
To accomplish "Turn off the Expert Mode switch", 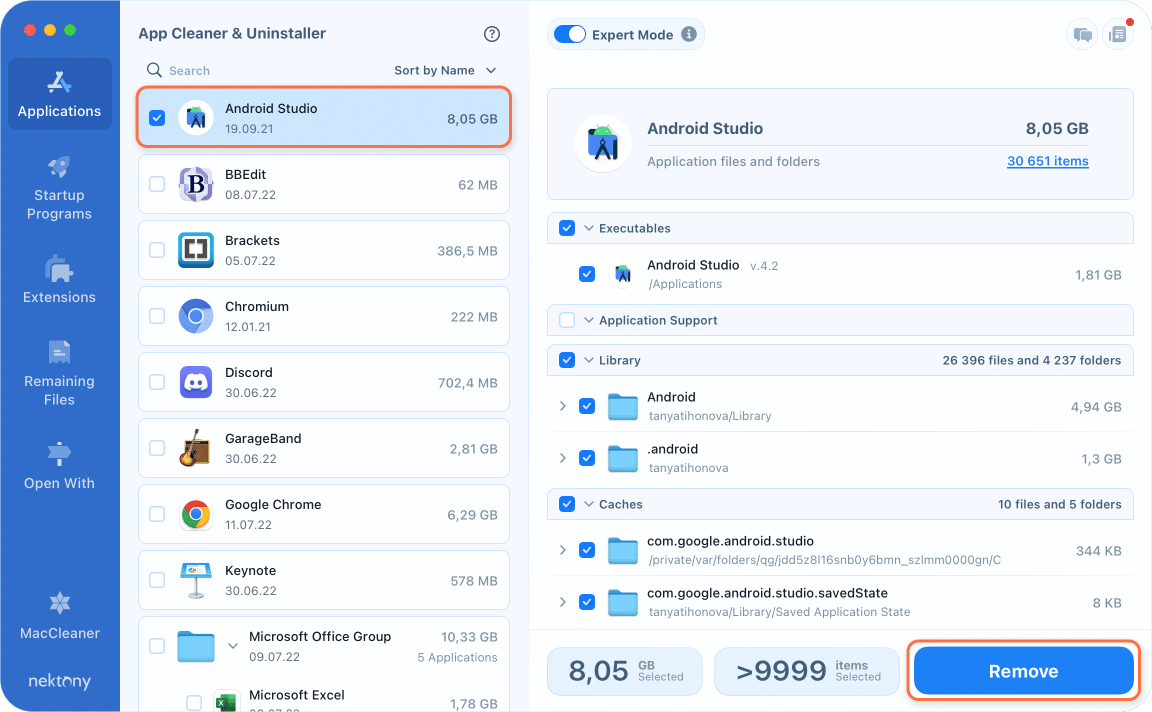I will pos(569,35).
